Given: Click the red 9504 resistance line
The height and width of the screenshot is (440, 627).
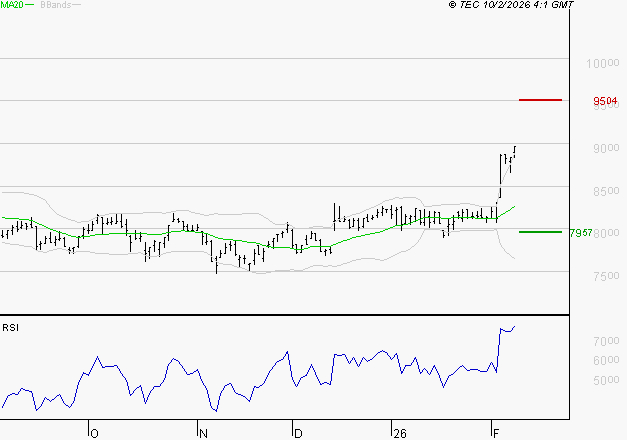Looking at the screenshot, I should [540, 100].
